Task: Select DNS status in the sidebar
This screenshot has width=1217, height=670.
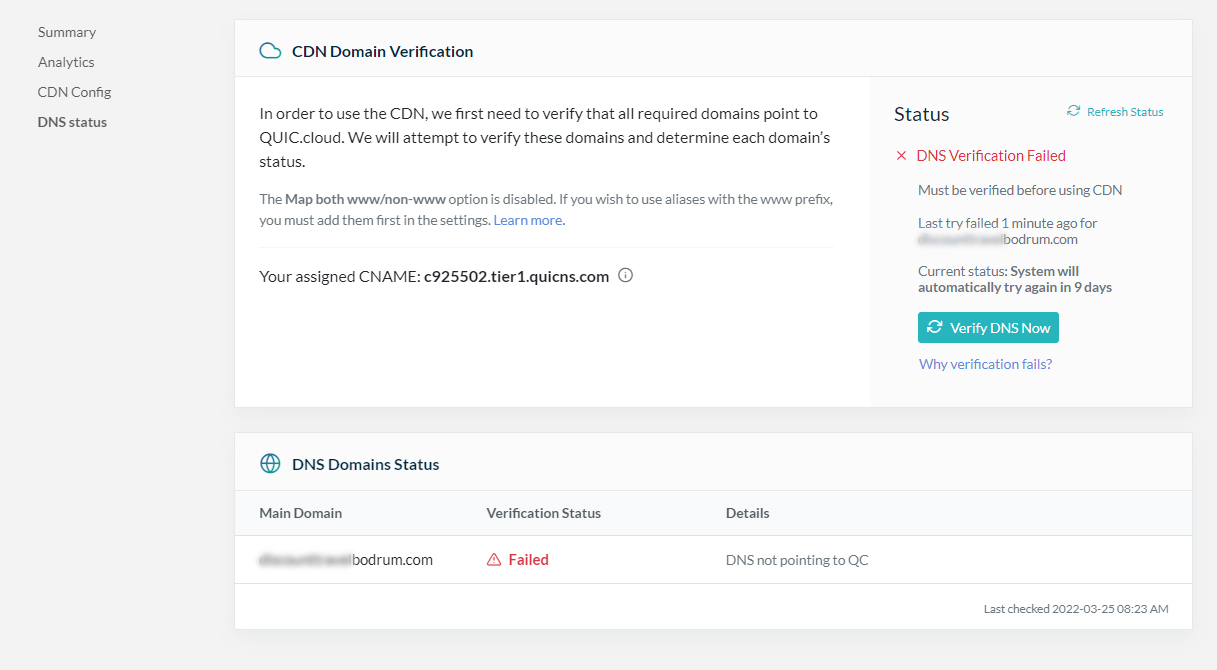Action: point(72,122)
